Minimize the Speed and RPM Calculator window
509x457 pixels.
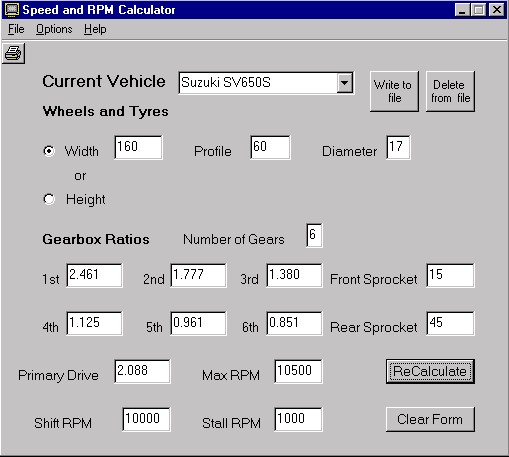(462, 10)
